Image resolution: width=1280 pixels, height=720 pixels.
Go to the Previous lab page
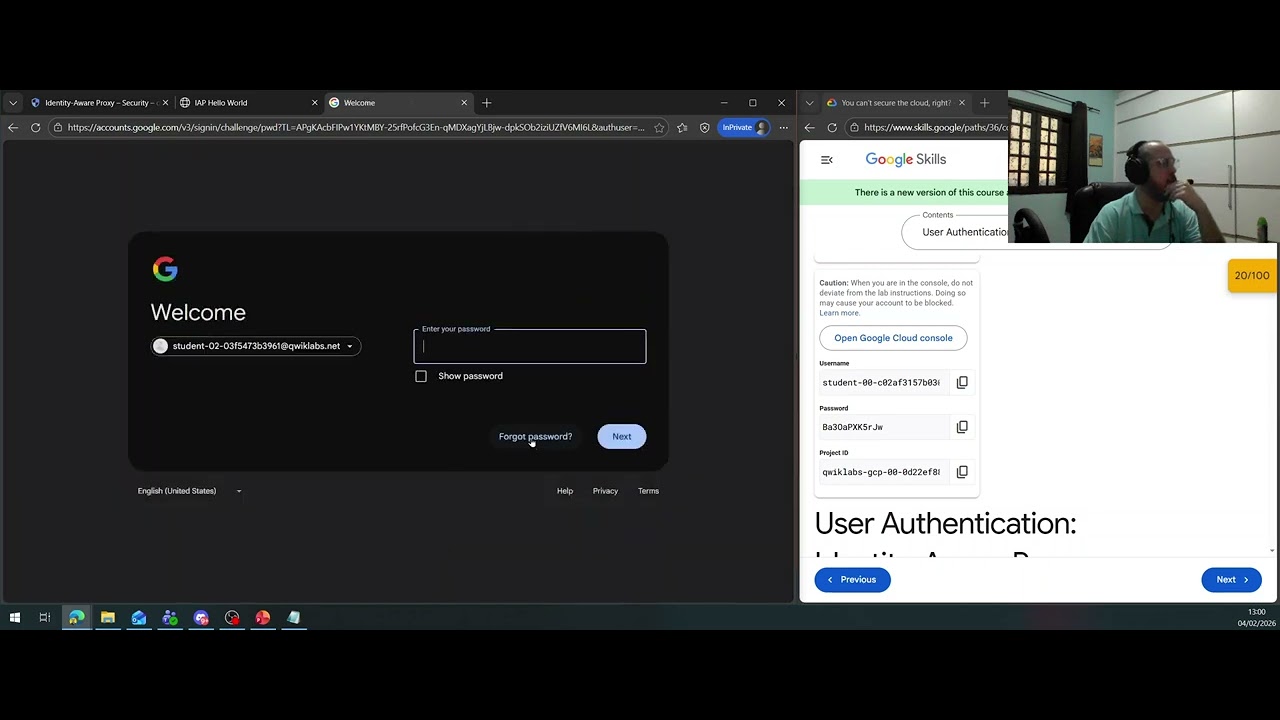coord(852,580)
